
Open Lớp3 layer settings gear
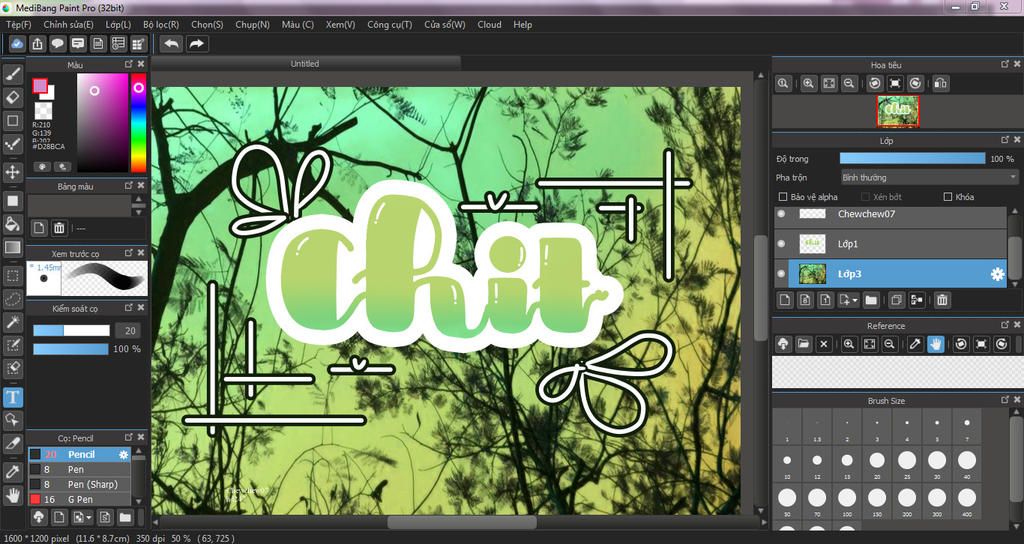point(997,274)
